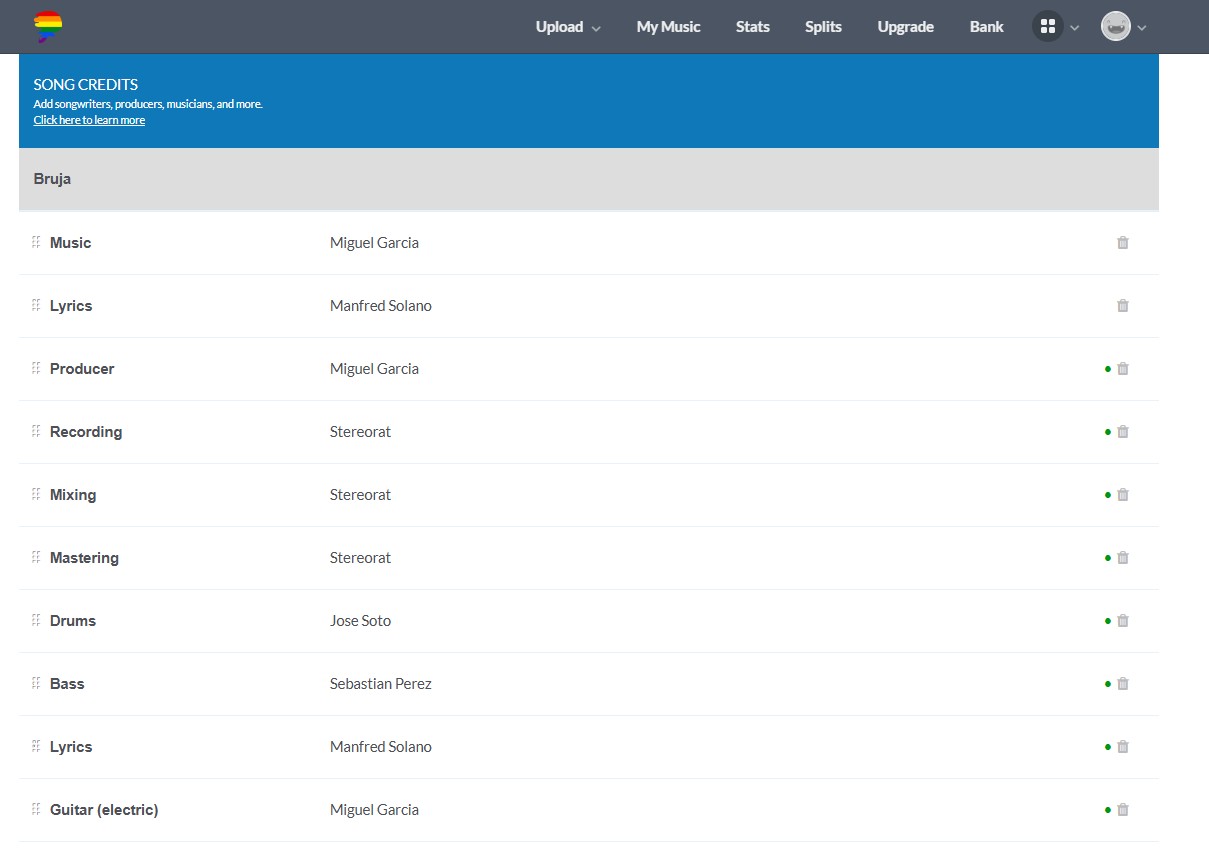The width and height of the screenshot is (1209, 857).
Task: Click the drag handle beside Mixing
Action: pos(36,494)
